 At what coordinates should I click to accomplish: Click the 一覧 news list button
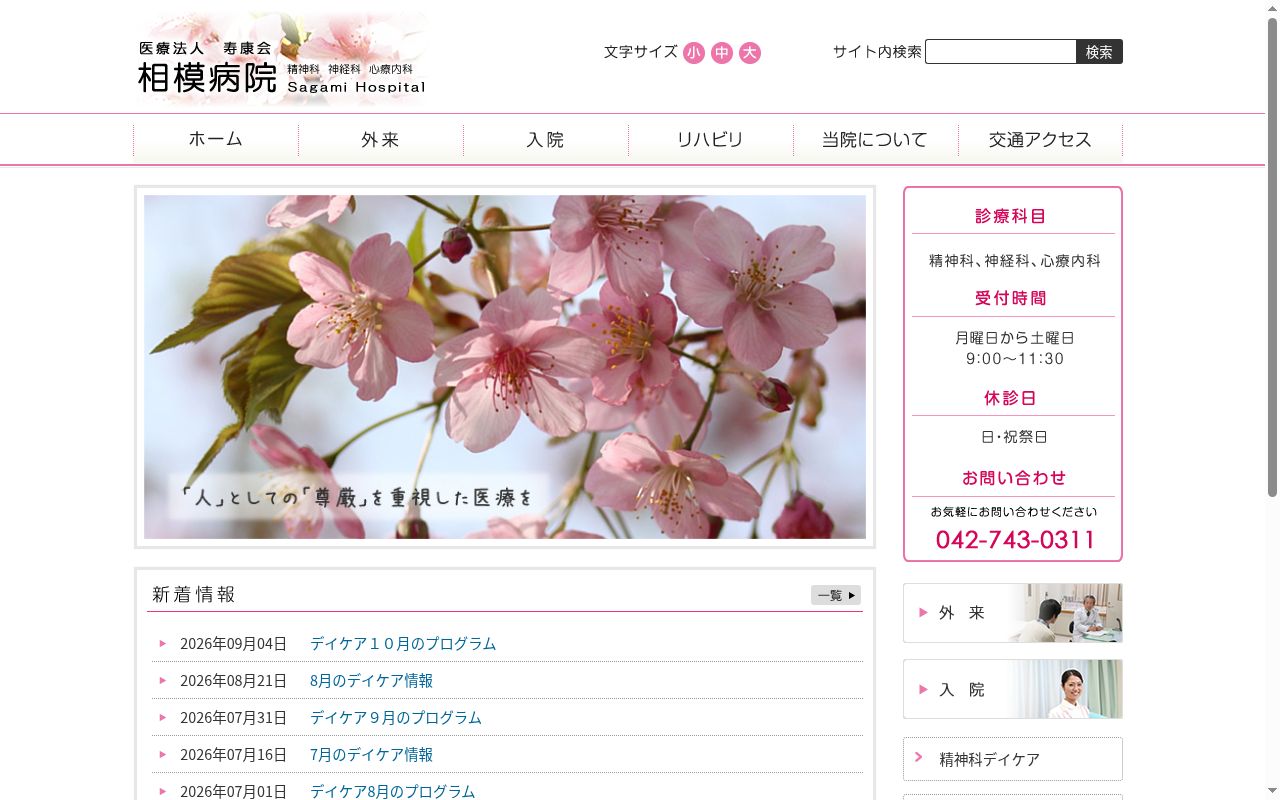coord(836,595)
